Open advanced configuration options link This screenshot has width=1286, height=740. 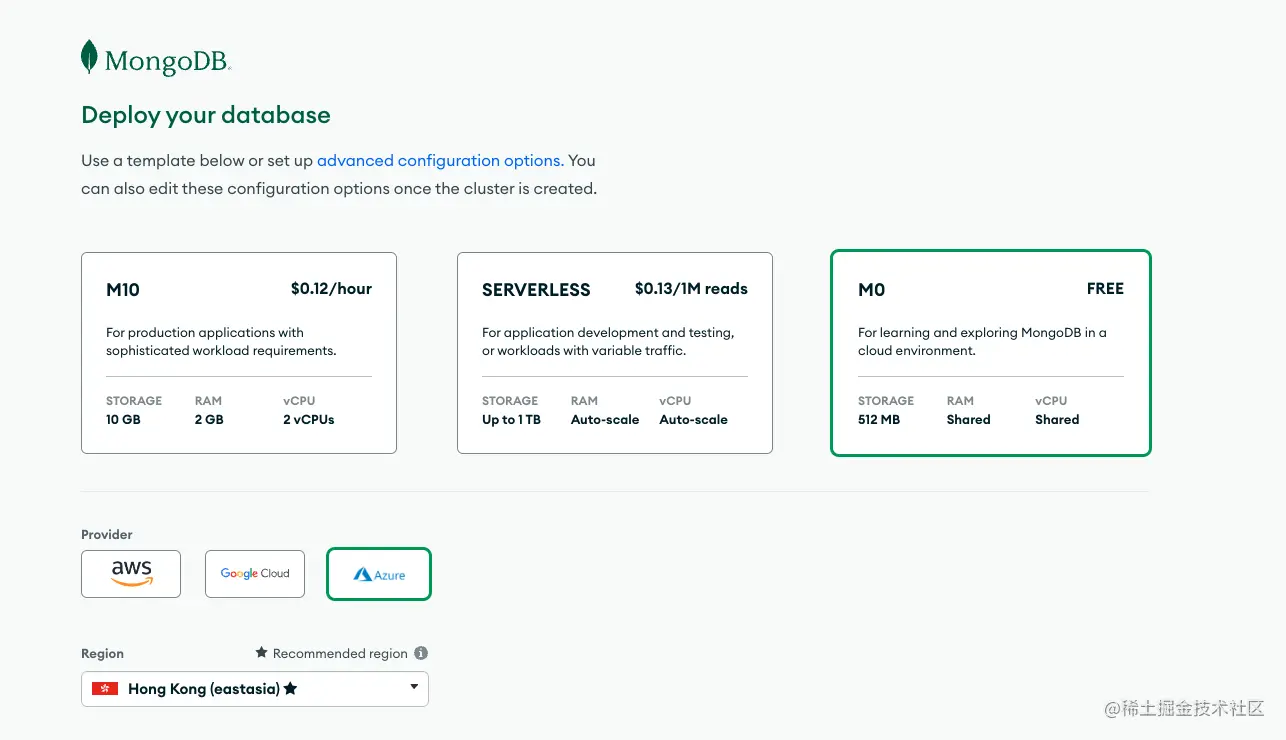[x=440, y=160]
